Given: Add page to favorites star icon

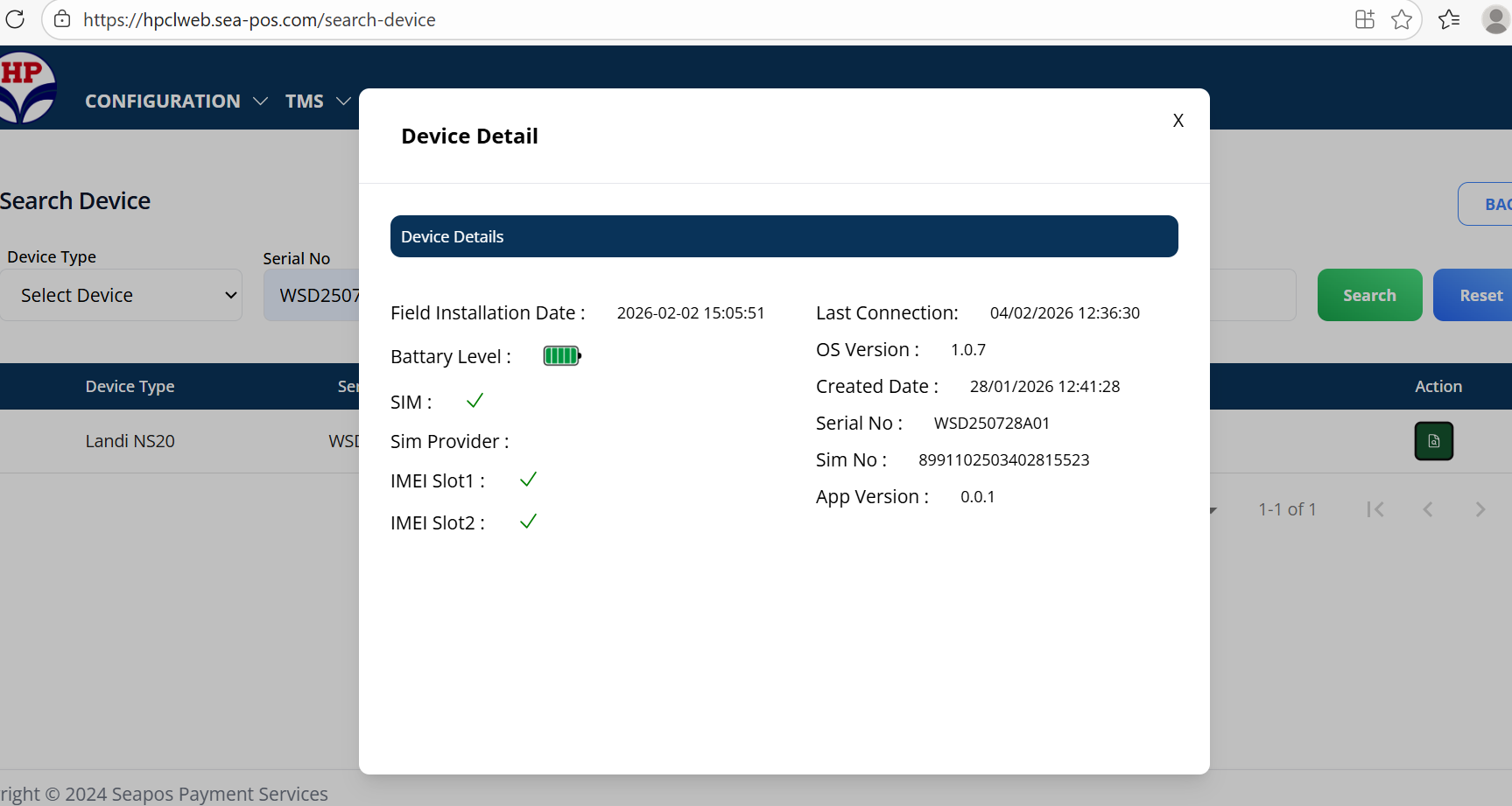Looking at the screenshot, I should click(x=1402, y=19).
